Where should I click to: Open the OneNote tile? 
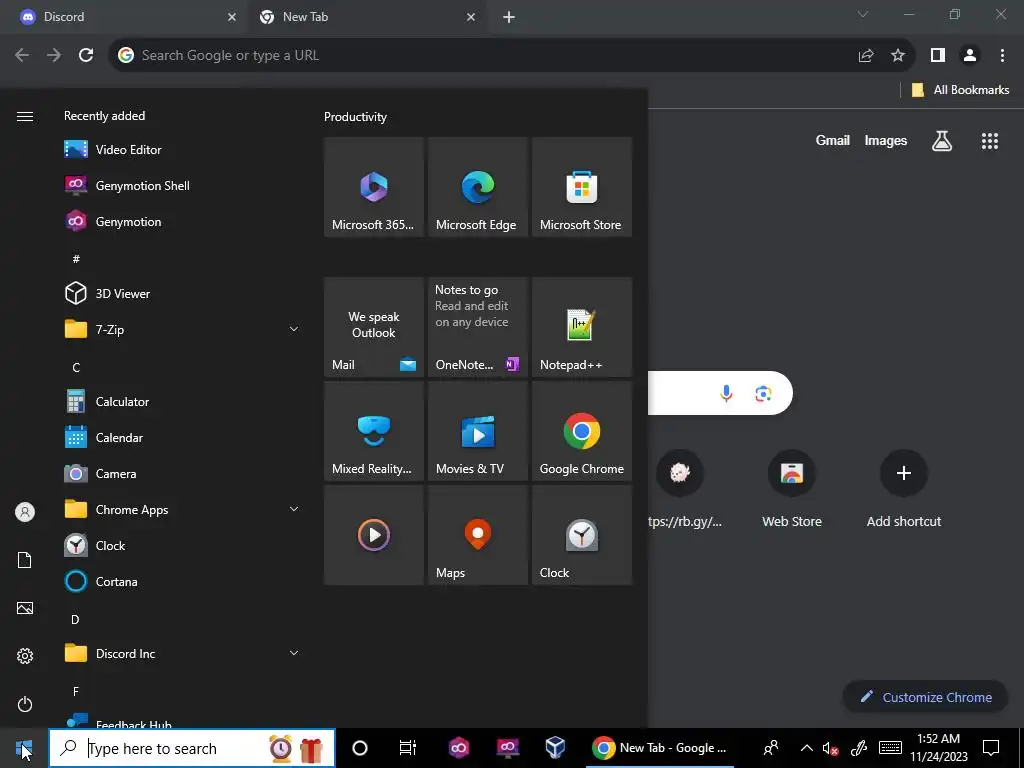coord(477,327)
